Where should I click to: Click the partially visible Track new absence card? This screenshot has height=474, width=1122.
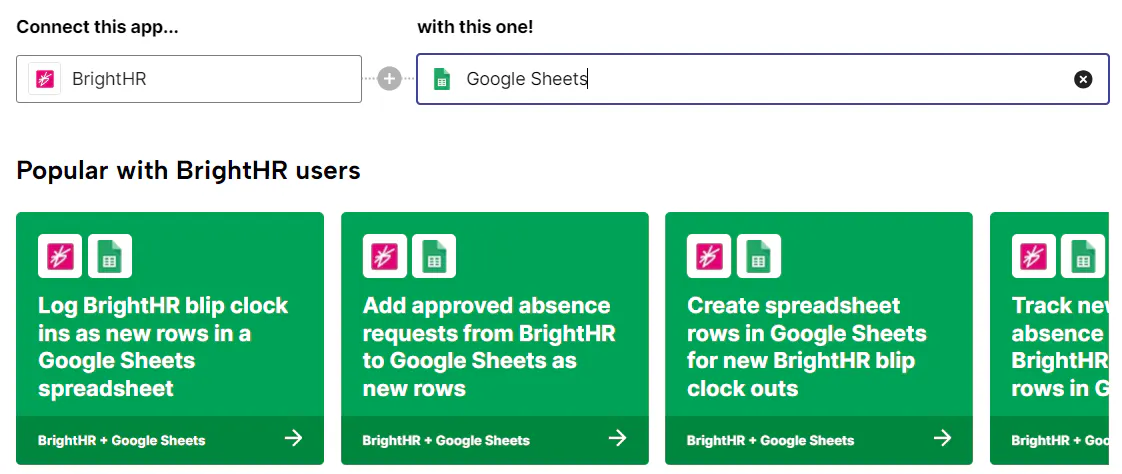click(1050, 346)
